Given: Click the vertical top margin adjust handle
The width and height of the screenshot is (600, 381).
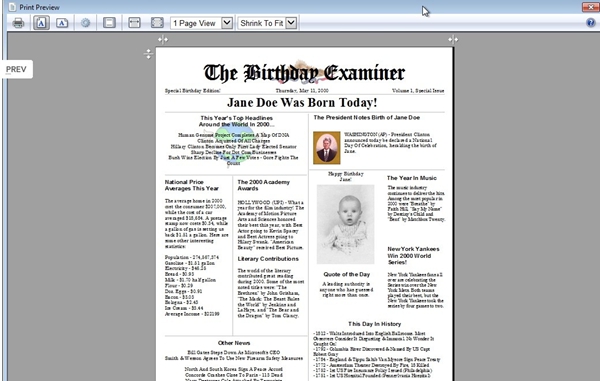Looking at the screenshot, I should pos(148,54).
